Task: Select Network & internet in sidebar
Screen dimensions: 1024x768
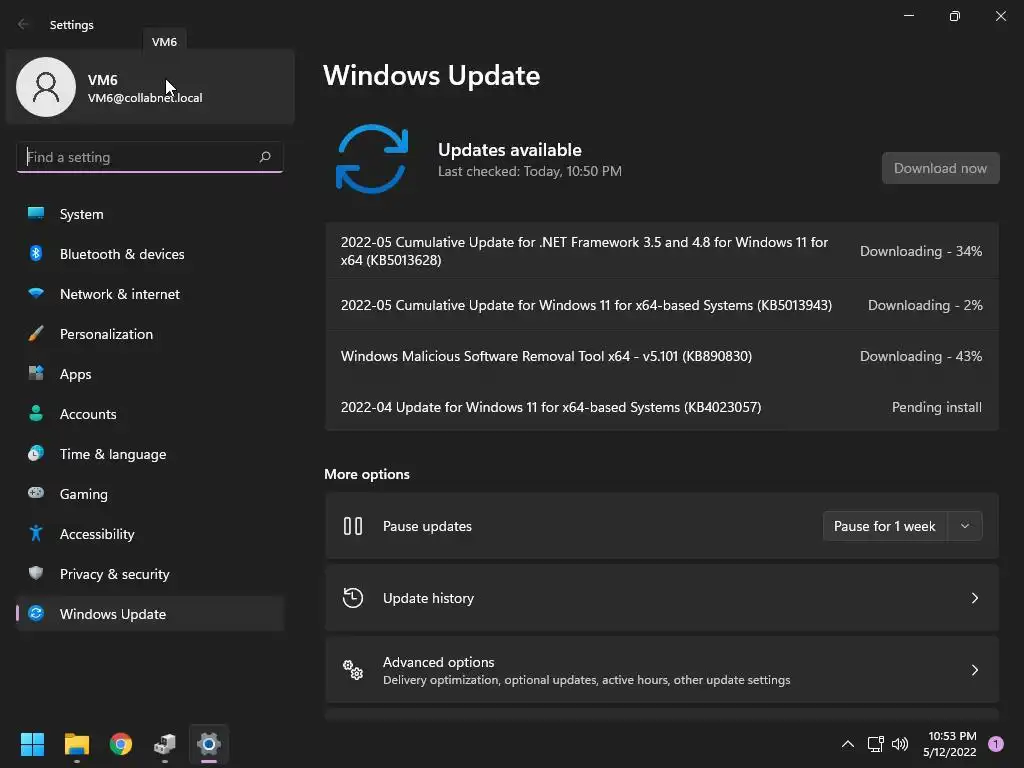Action: pos(150,294)
